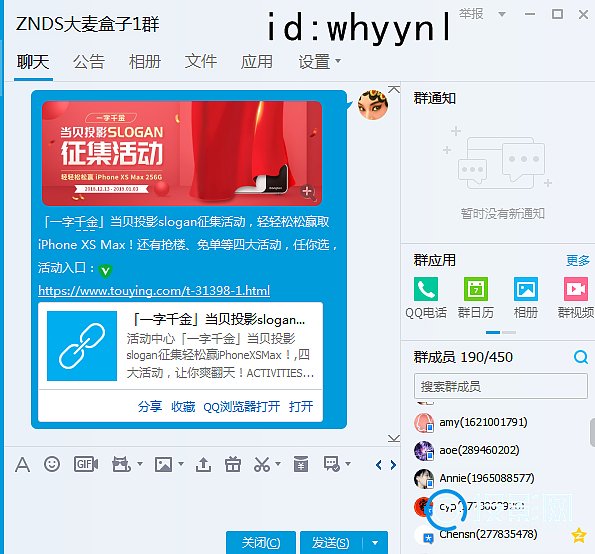Click 打开 on link card
595x554 pixels.
[x=301, y=407]
